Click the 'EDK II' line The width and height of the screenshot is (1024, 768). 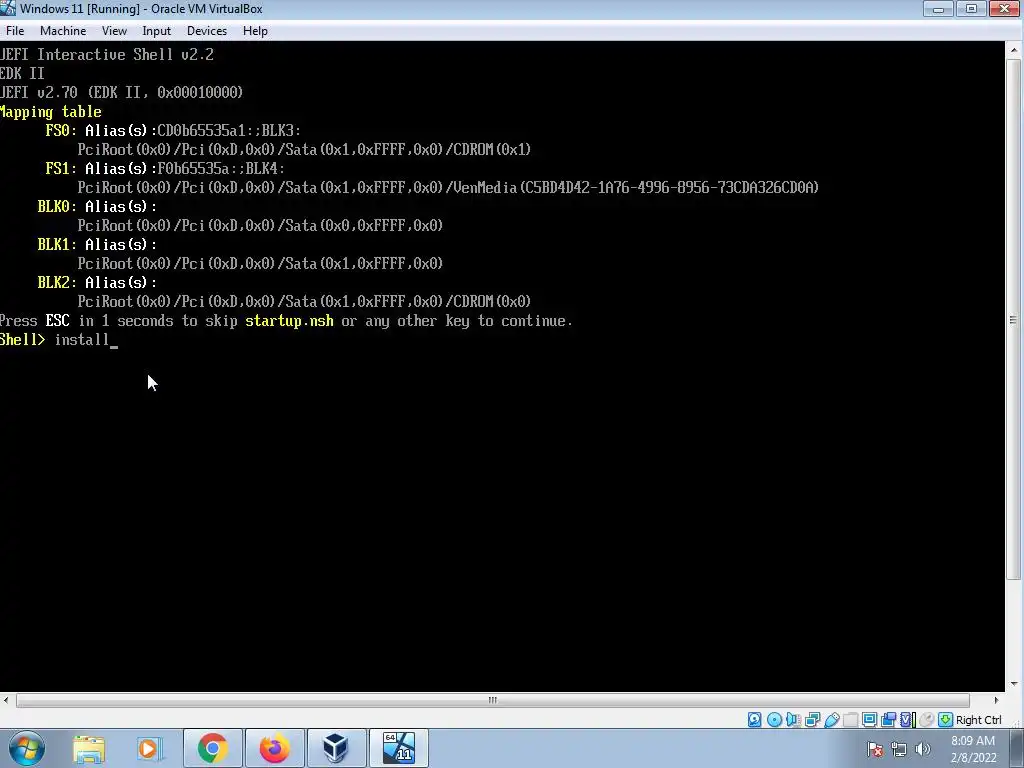point(22,73)
